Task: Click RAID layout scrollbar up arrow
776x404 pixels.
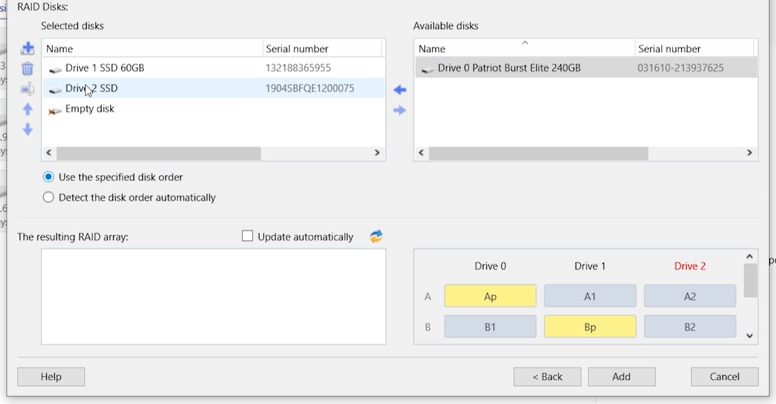Action: pos(750,256)
